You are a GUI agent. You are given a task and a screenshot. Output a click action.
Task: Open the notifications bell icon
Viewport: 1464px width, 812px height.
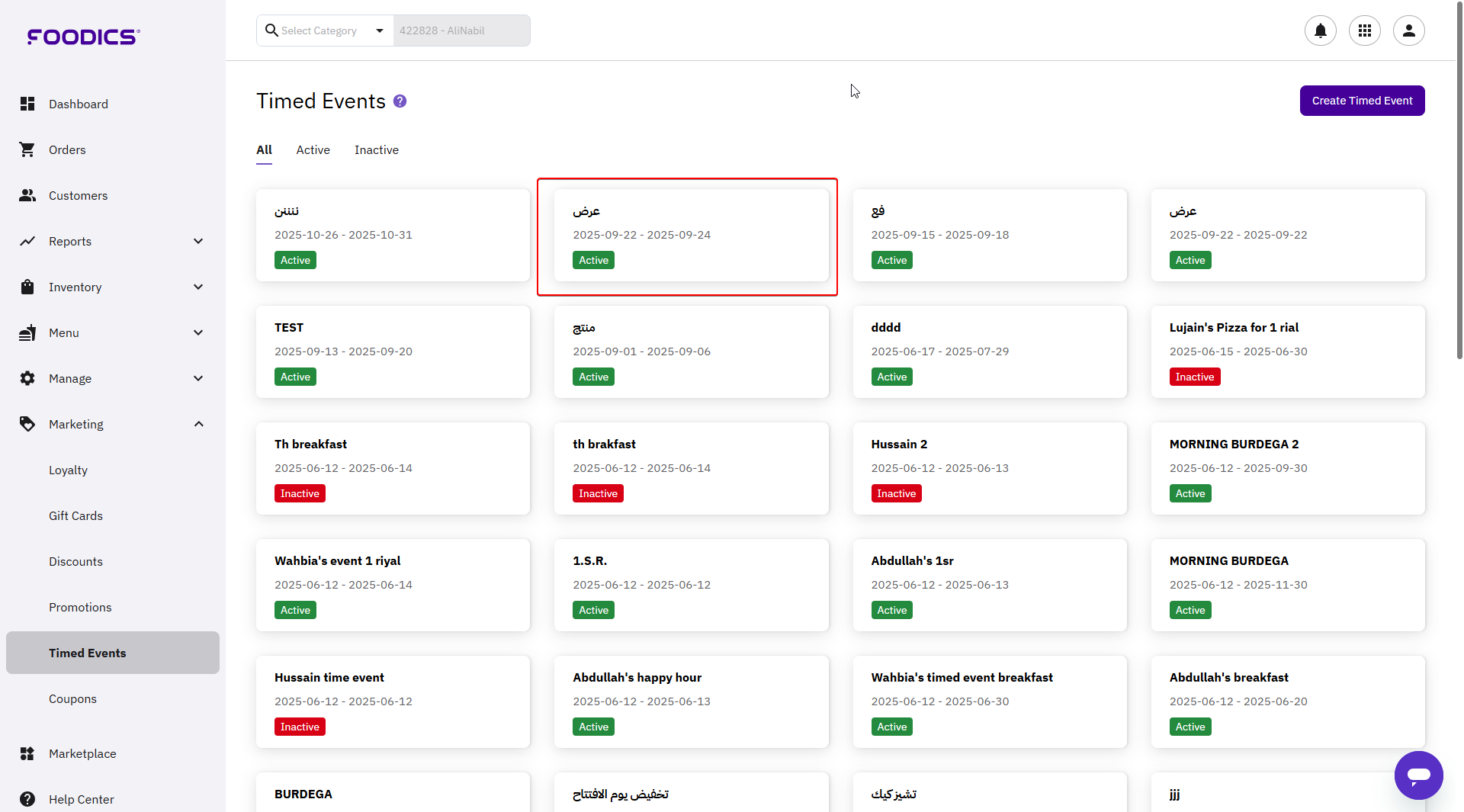(x=1320, y=30)
